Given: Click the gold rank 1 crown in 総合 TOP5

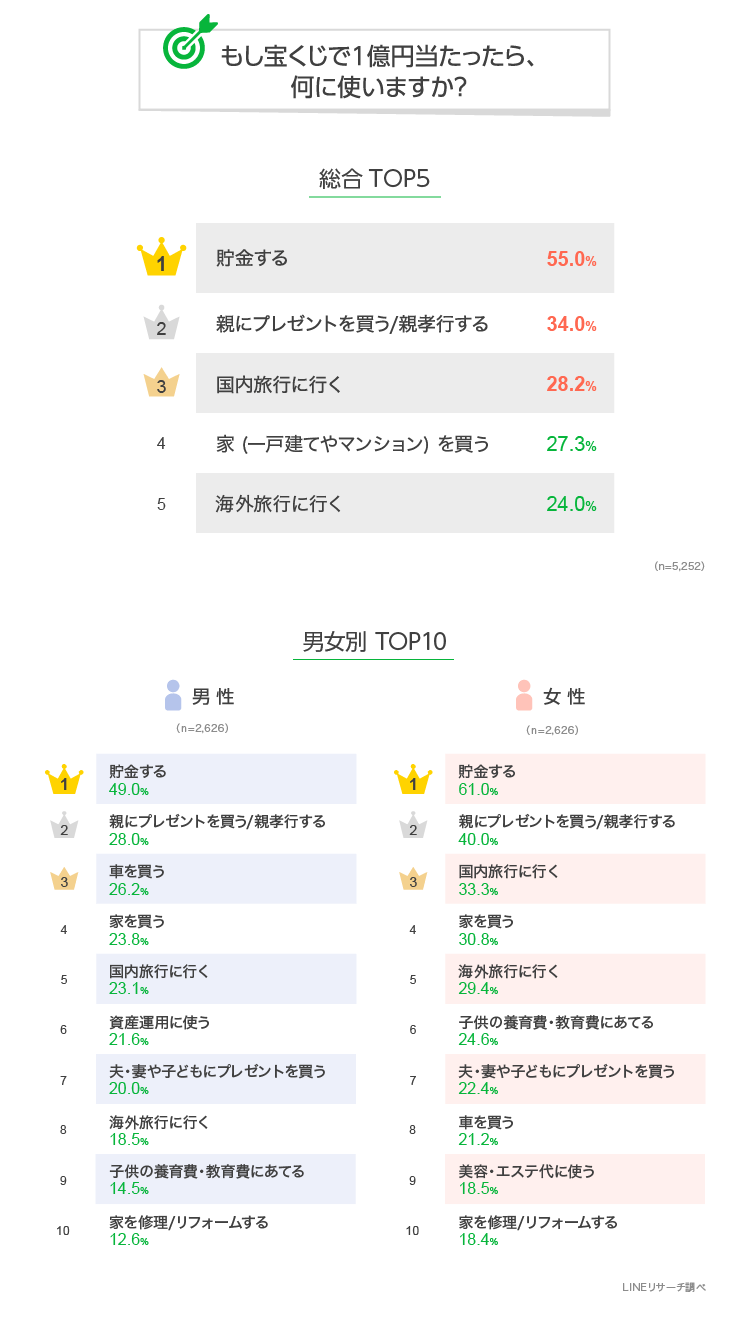Looking at the screenshot, I should click(x=161, y=260).
